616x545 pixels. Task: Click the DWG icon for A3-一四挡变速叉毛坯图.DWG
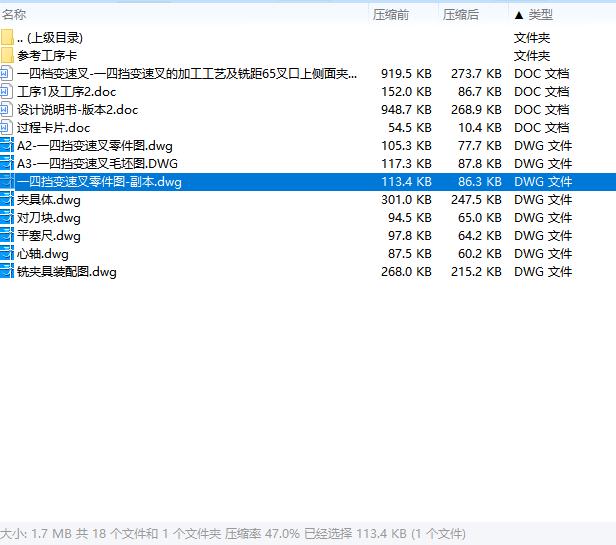pos(7,163)
